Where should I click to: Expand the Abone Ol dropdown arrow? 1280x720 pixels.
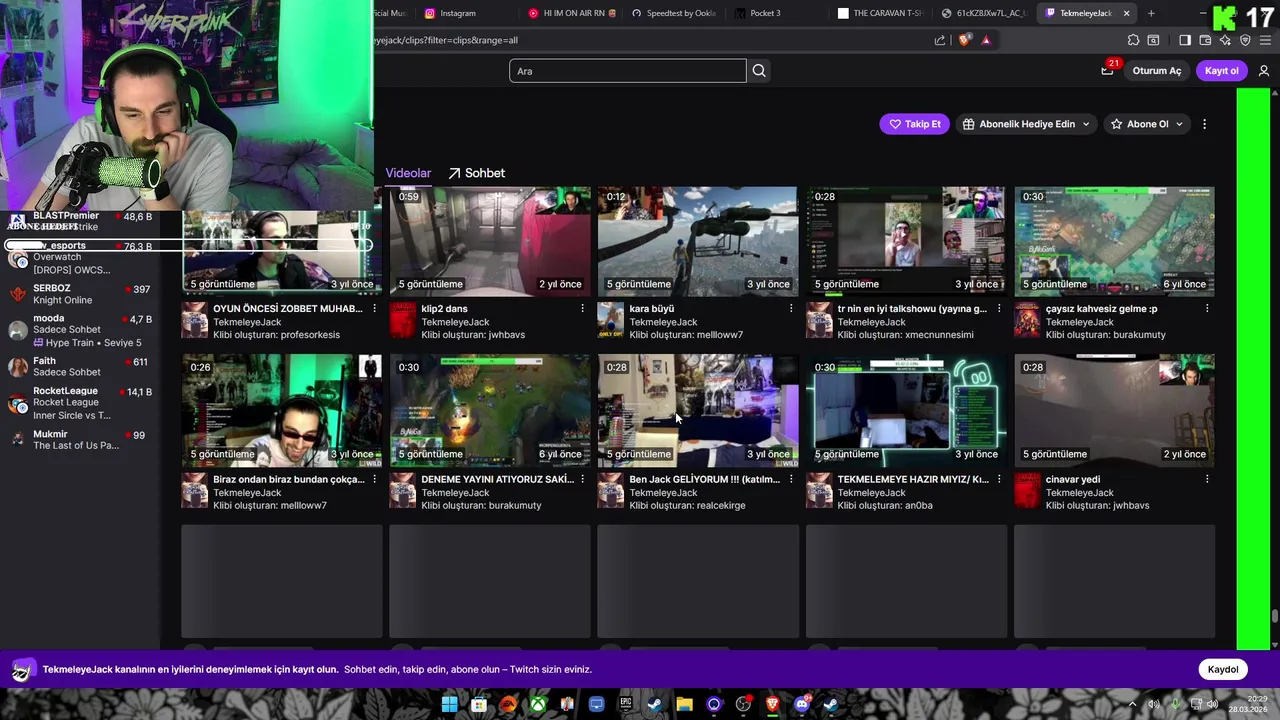(x=1179, y=124)
